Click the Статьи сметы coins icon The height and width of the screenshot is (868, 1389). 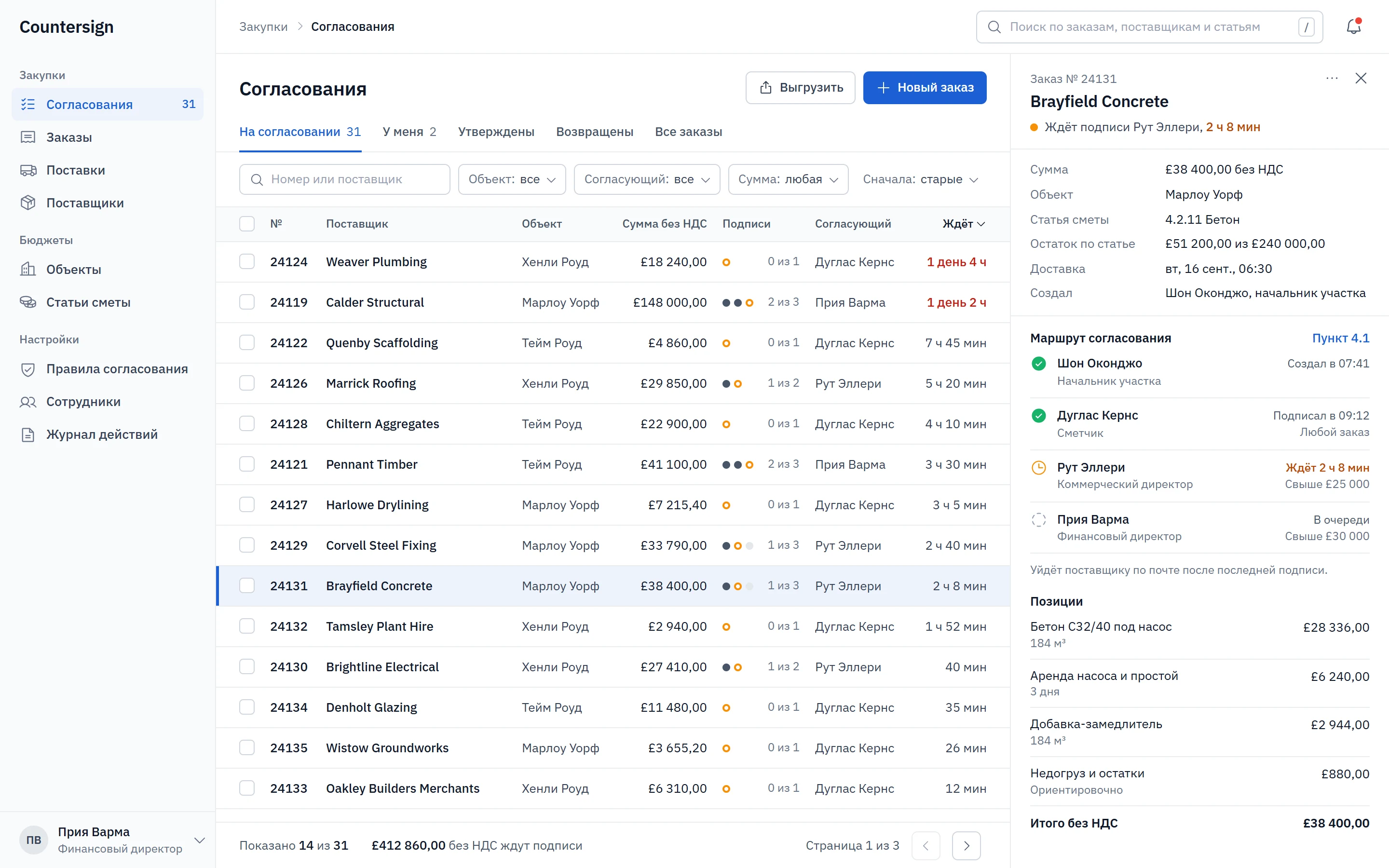(x=28, y=301)
